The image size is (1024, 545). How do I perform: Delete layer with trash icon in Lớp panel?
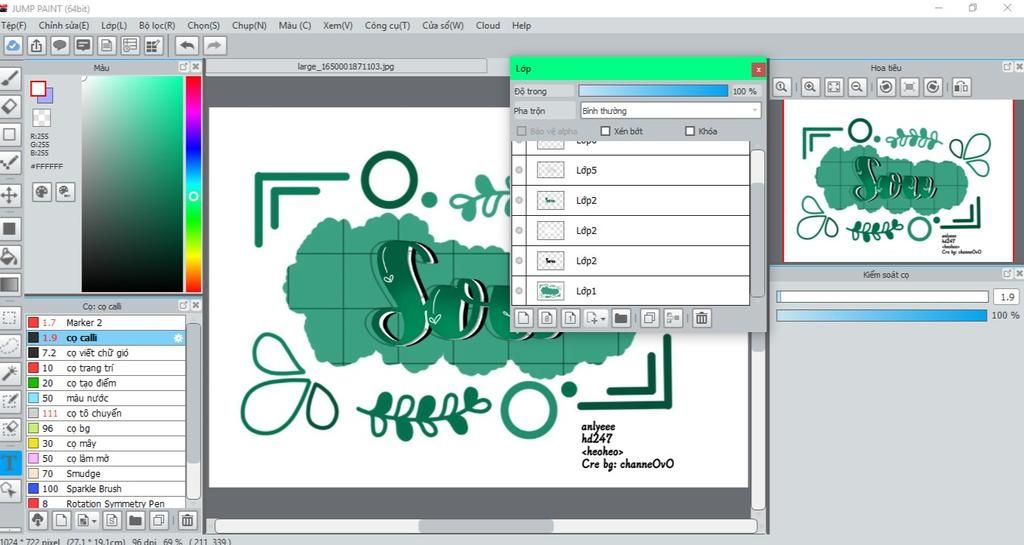click(701, 318)
